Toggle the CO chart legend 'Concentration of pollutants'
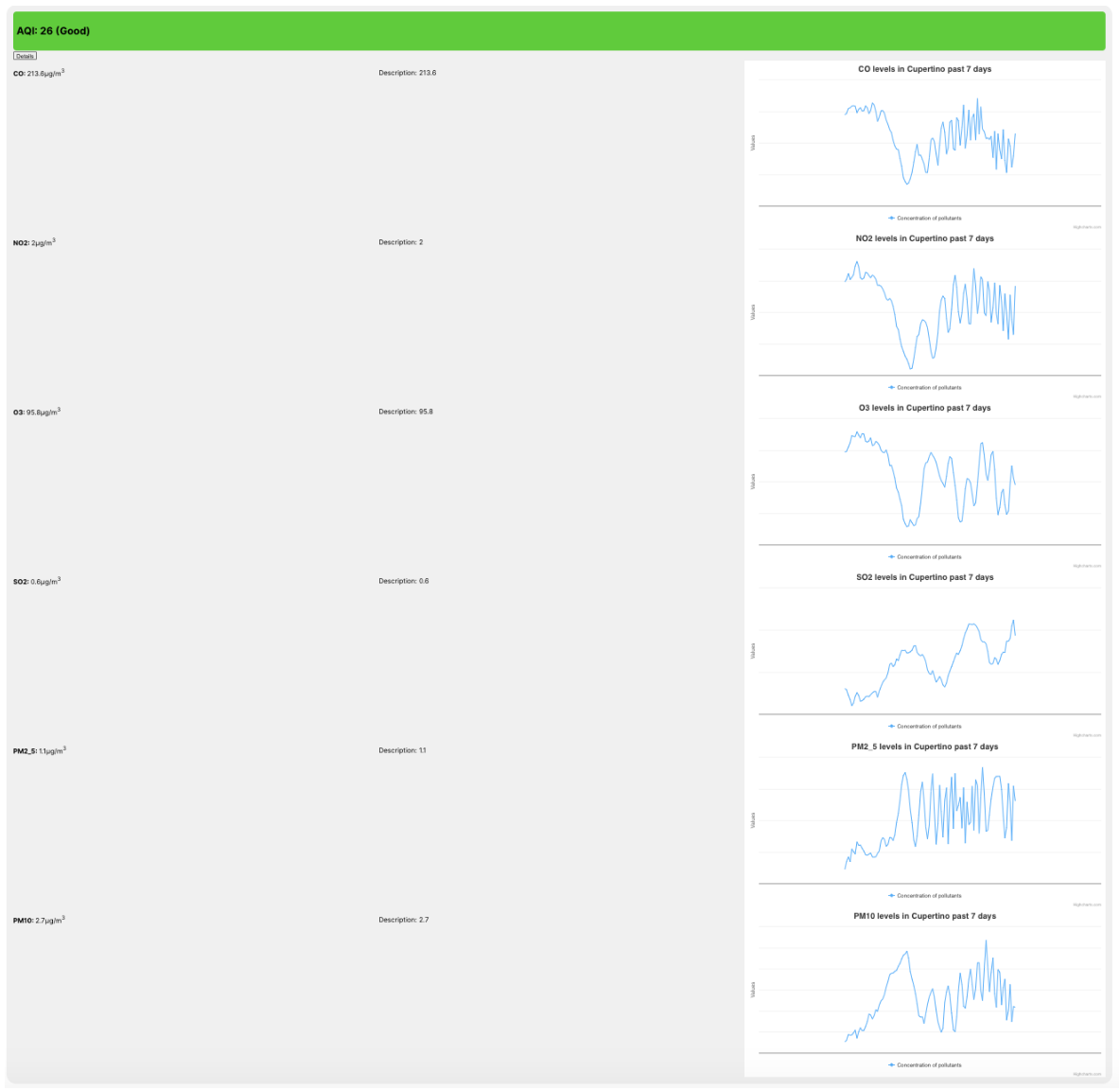The height and width of the screenshot is (1090, 1120). pyautogui.click(x=925, y=218)
